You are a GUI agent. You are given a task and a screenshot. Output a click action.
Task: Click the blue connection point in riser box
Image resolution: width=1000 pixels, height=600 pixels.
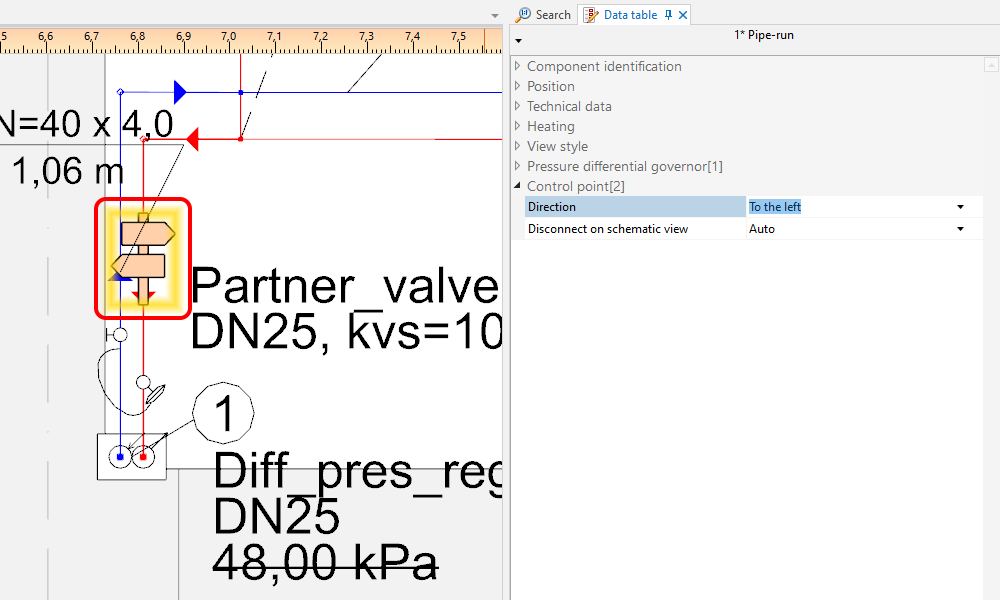tap(120, 457)
